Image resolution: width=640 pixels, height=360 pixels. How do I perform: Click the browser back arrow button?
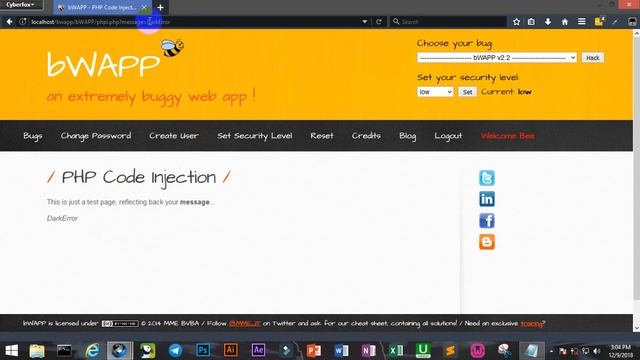[x=9, y=22]
